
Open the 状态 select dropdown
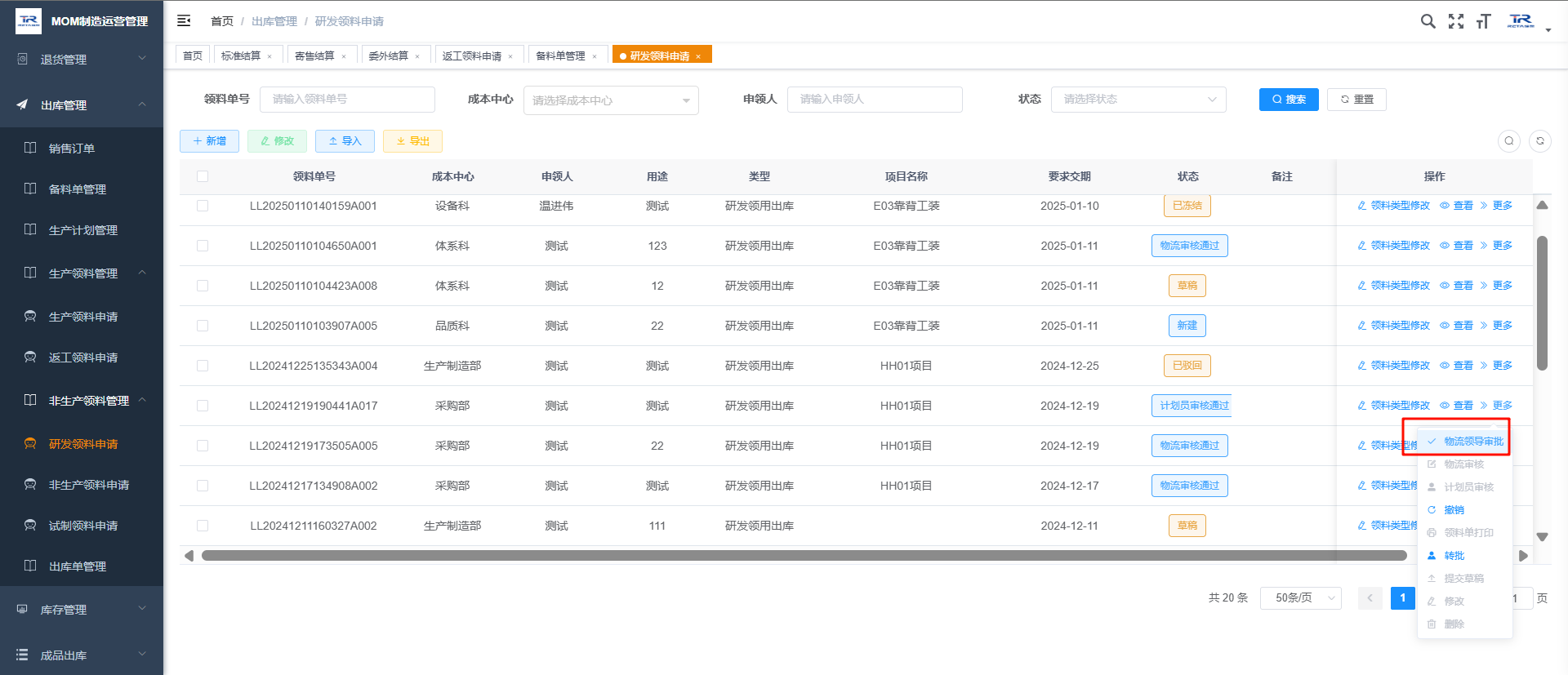[1138, 100]
